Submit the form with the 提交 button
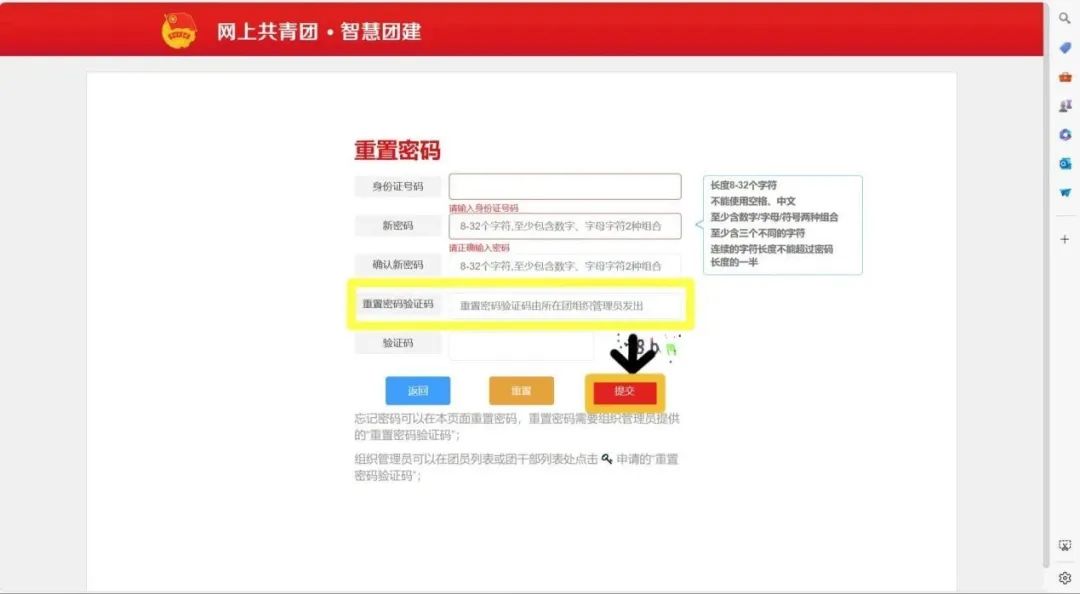 (x=625, y=391)
